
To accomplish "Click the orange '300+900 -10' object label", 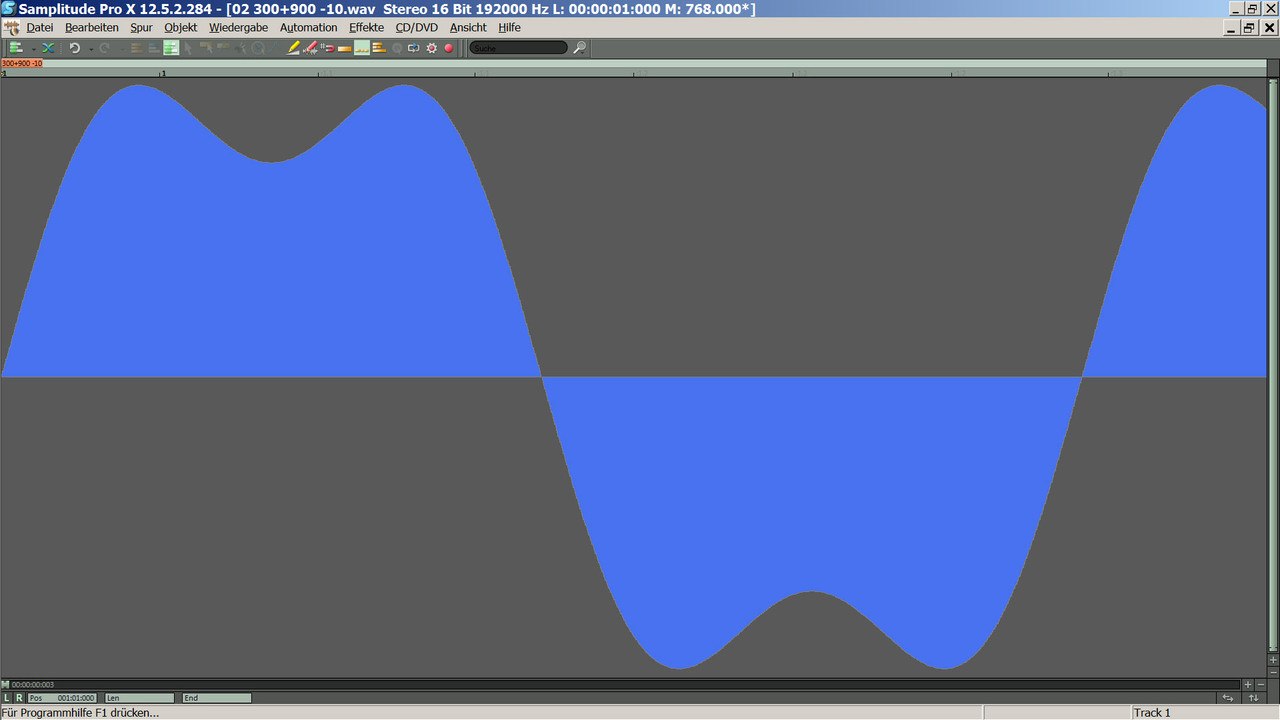I will pyautogui.click(x=22, y=63).
